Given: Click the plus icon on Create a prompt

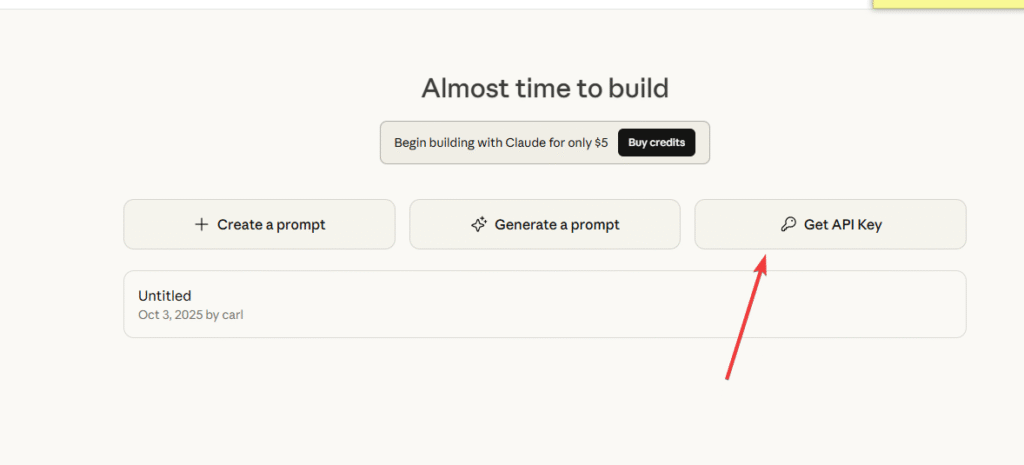Looking at the screenshot, I should [201, 225].
